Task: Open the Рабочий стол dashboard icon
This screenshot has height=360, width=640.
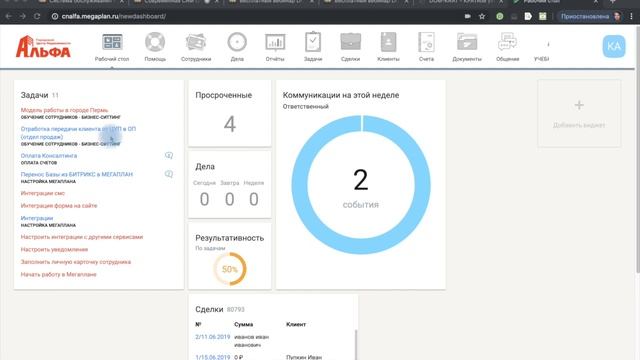Action: coord(112,42)
